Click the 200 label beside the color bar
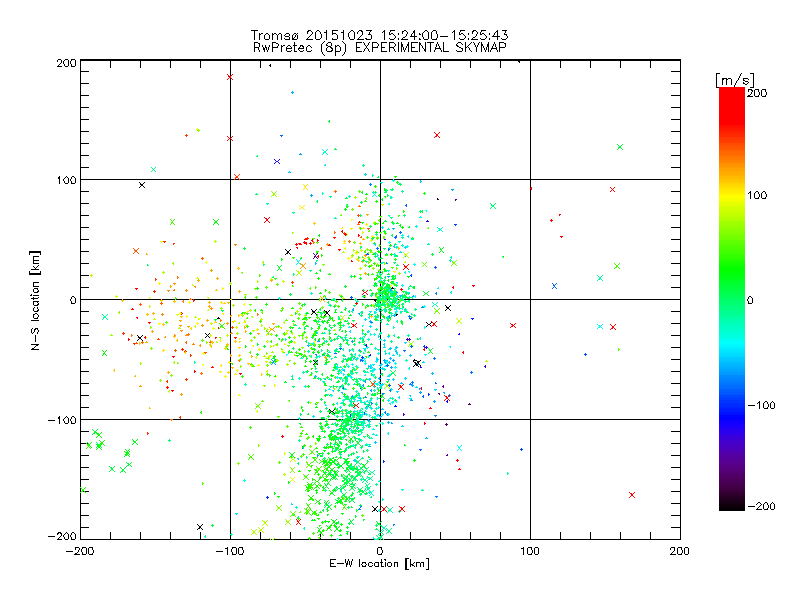The height and width of the screenshot is (600, 800). 757,93
